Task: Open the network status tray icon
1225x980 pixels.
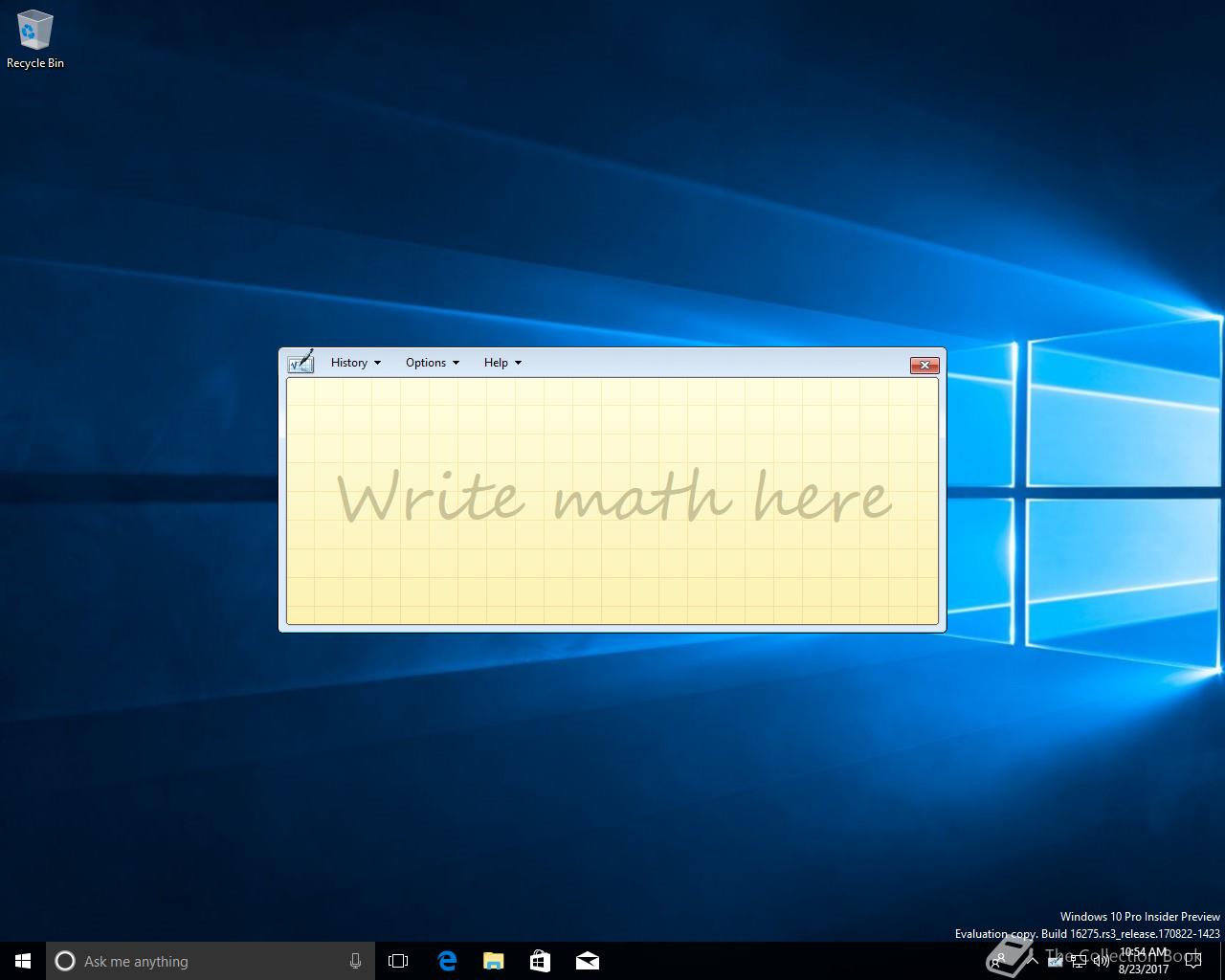Action: (x=1079, y=961)
